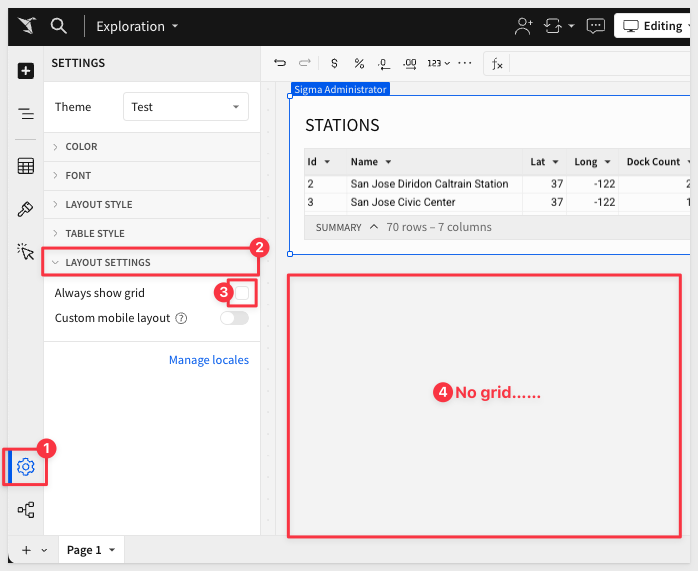Screen dimensions: 698x571
Task: Open the table element icon in sidebar
Action: point(26,166)
